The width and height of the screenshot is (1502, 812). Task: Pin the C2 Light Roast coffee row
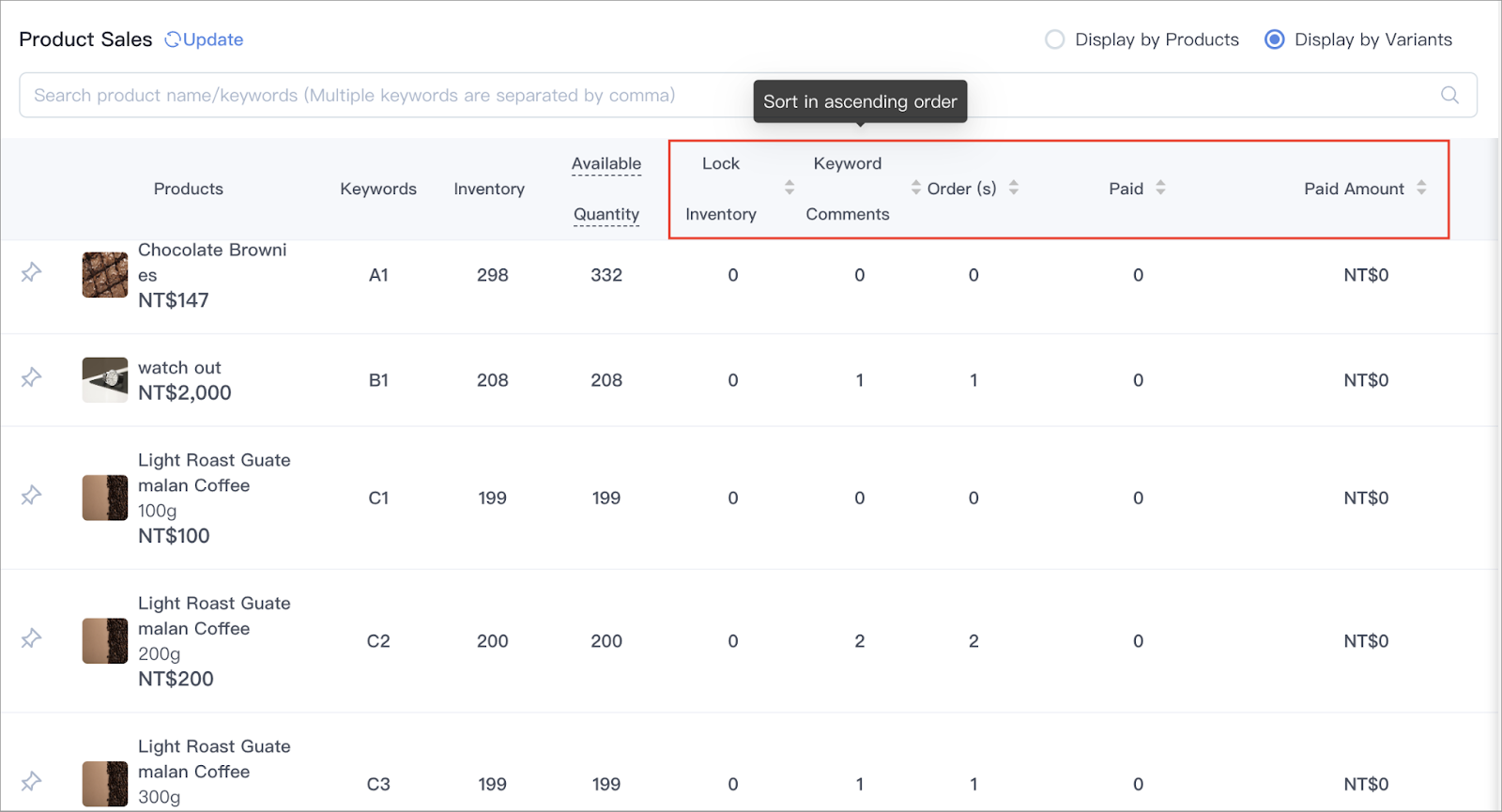point(31,638)
